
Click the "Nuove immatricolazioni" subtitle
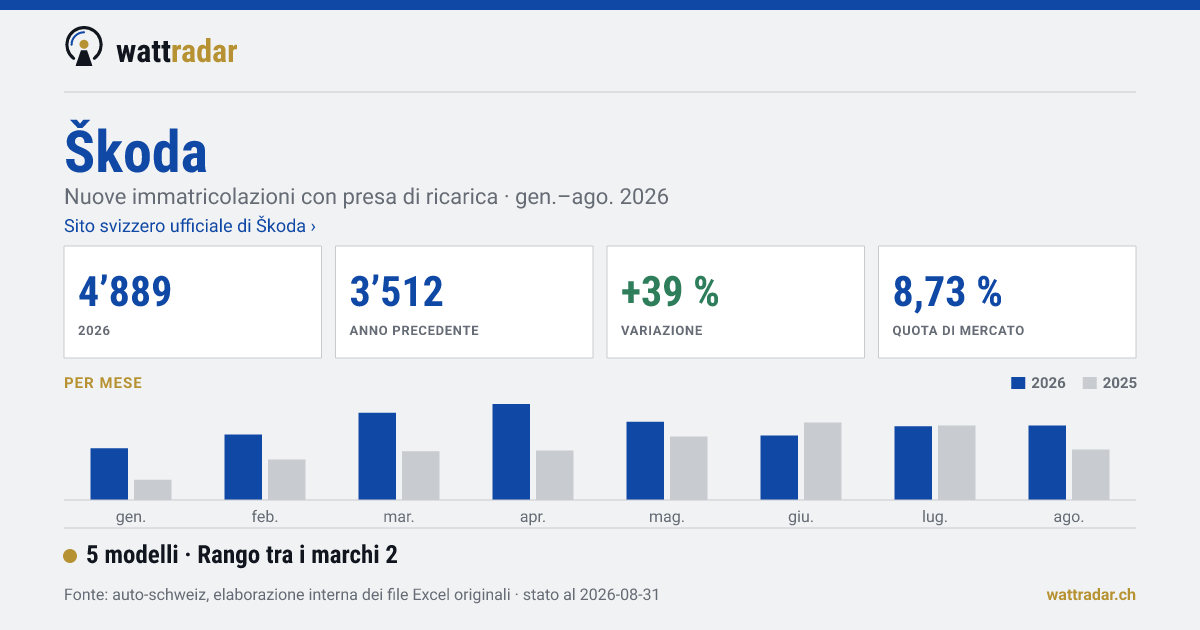(366, 196)
